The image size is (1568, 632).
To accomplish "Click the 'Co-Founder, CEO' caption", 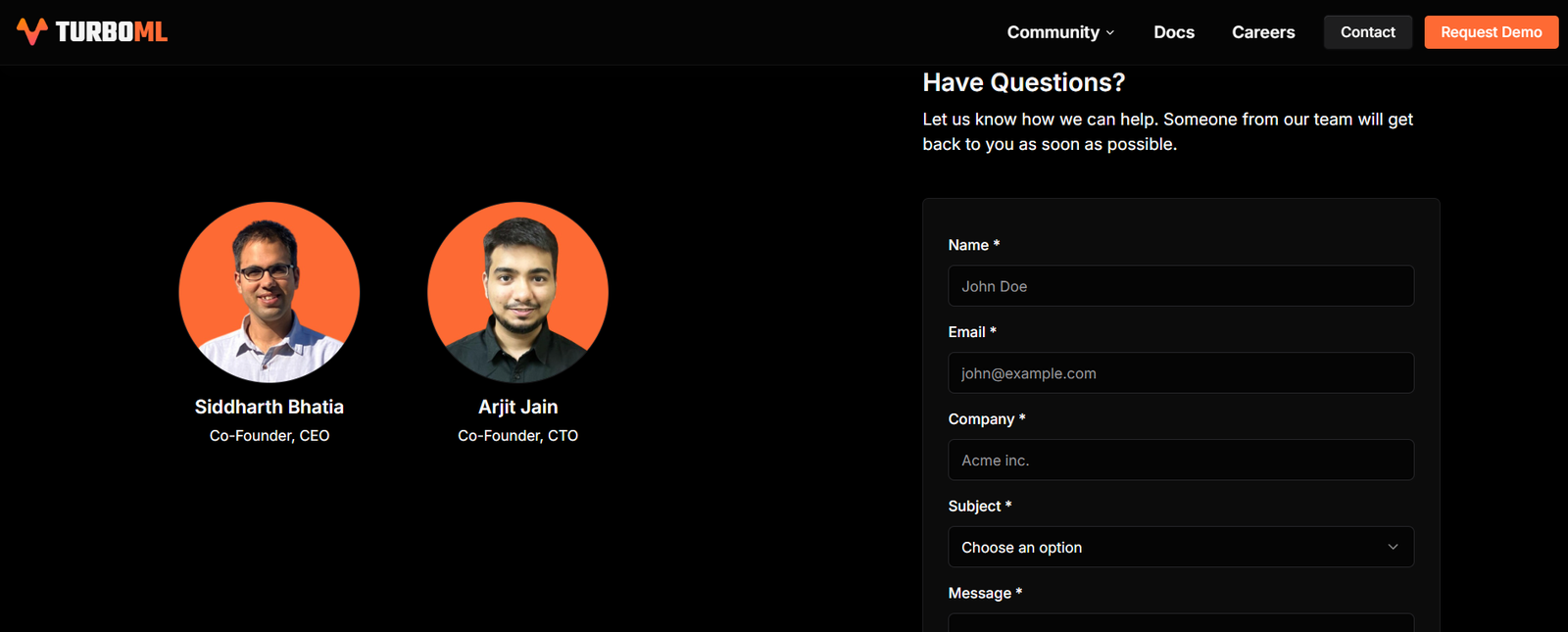I will point(269,436).
